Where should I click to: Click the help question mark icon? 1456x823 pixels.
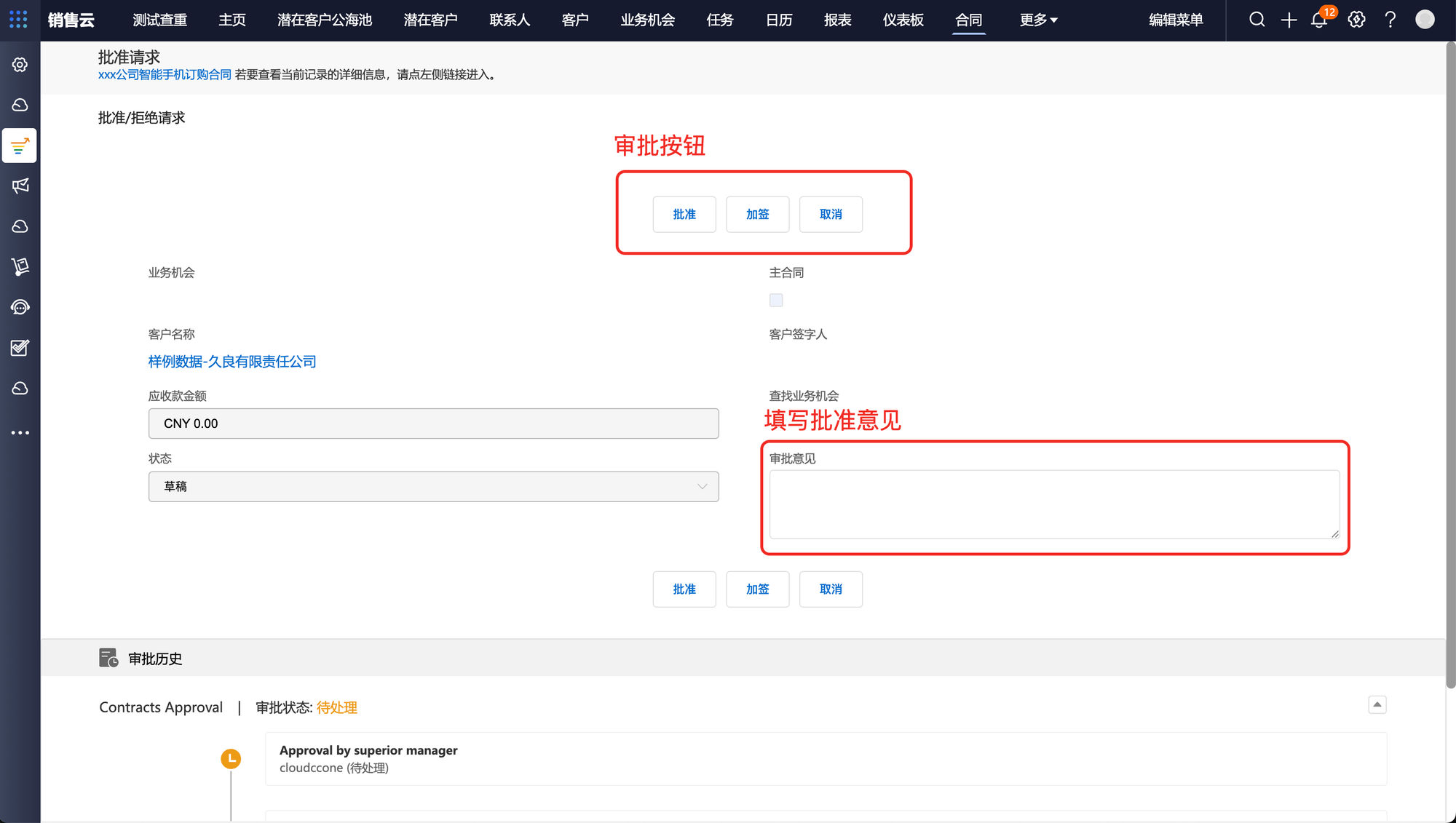pyautogui.click(x=1390, y=20)
